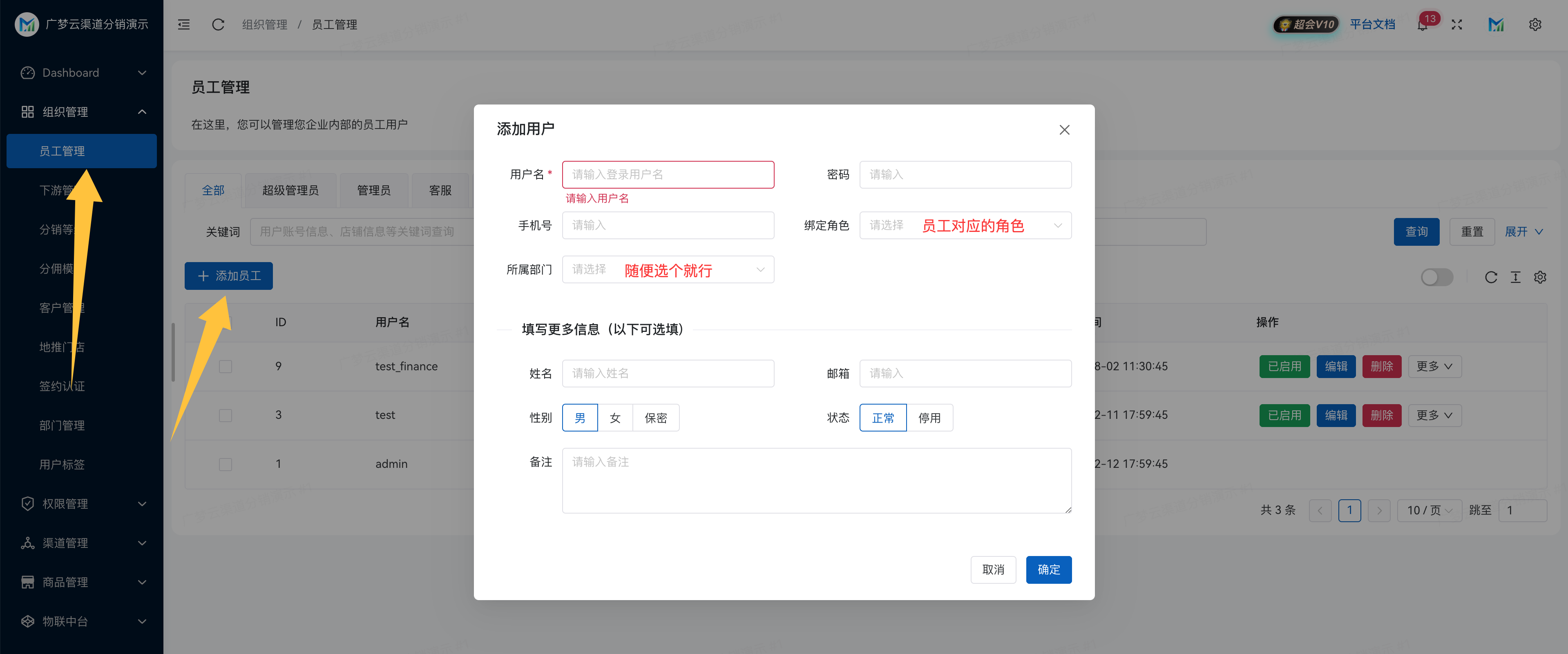Open the settings gear in top bar
The image size is (1568, 654).
pos(1535,24)
